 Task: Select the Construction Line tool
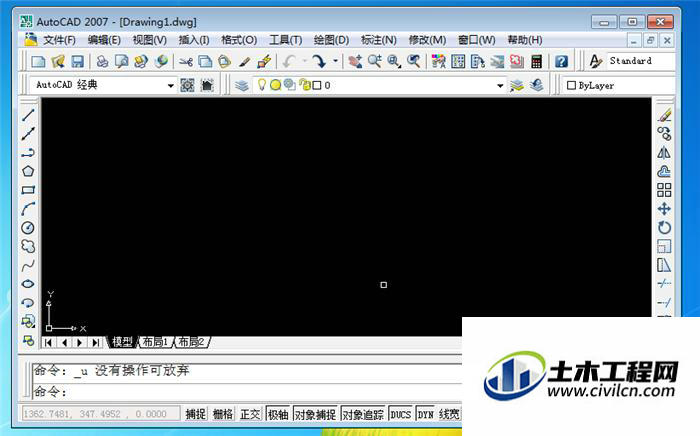click(28, 133)
